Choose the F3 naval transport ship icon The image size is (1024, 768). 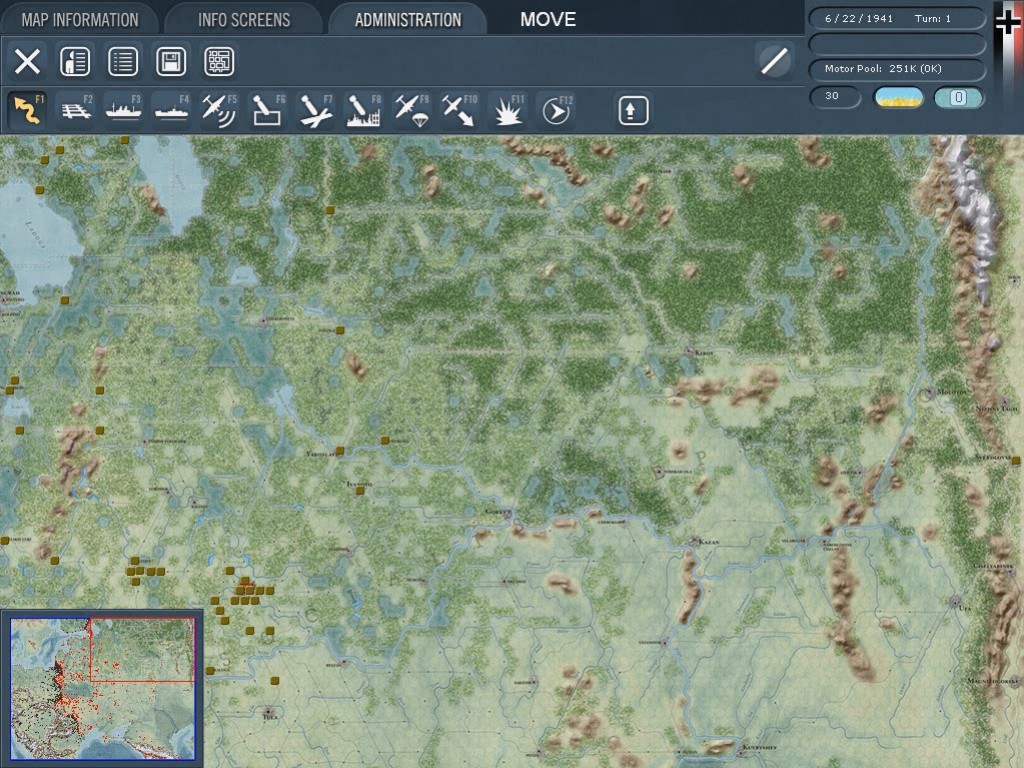[x=123, y=109]
